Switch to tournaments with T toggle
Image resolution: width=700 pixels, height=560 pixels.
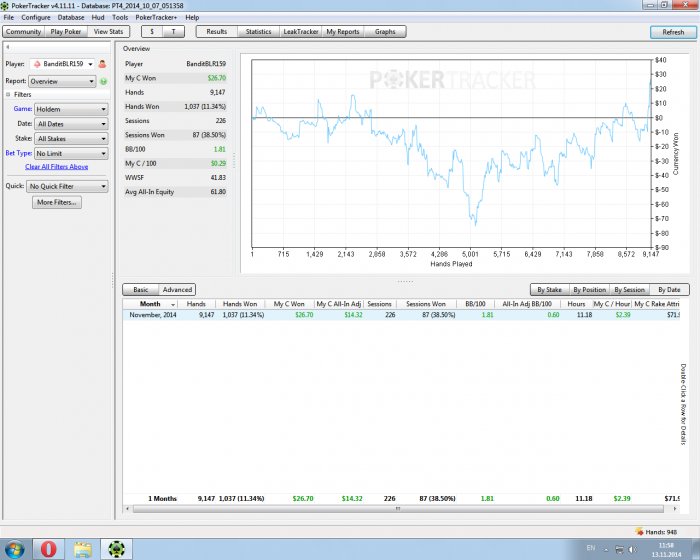[x=173, y=32]
